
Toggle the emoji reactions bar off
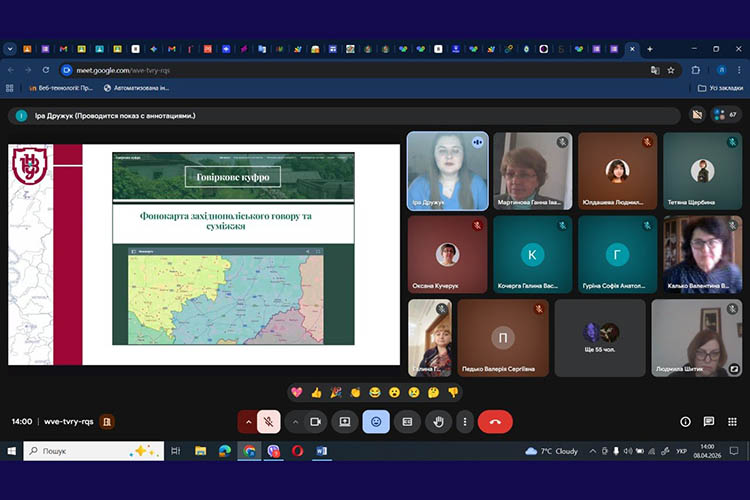[376, 422]
